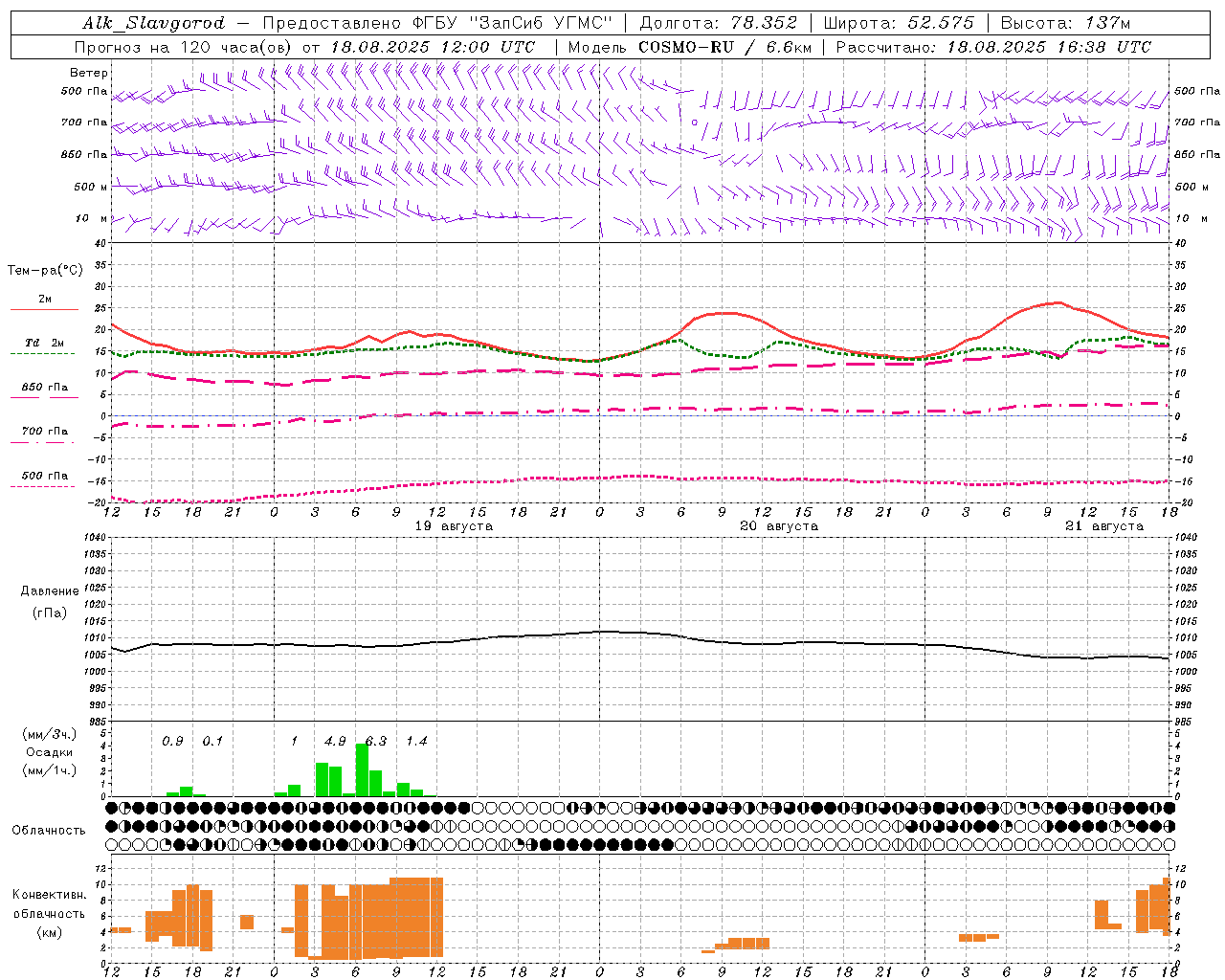Click the Высота: 137м value

pos(1065,23)
